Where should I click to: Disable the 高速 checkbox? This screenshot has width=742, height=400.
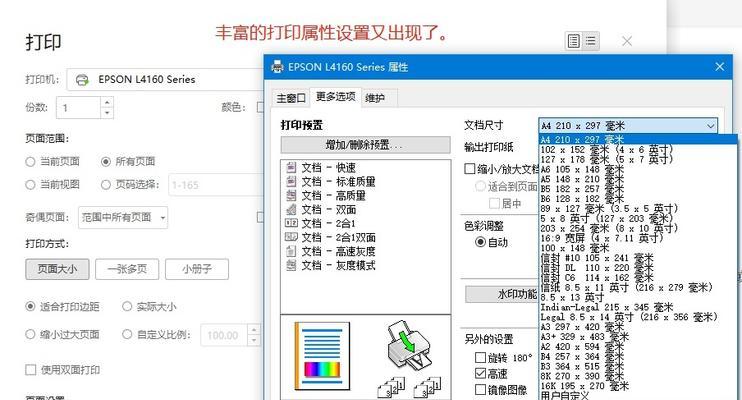(480, 373)
